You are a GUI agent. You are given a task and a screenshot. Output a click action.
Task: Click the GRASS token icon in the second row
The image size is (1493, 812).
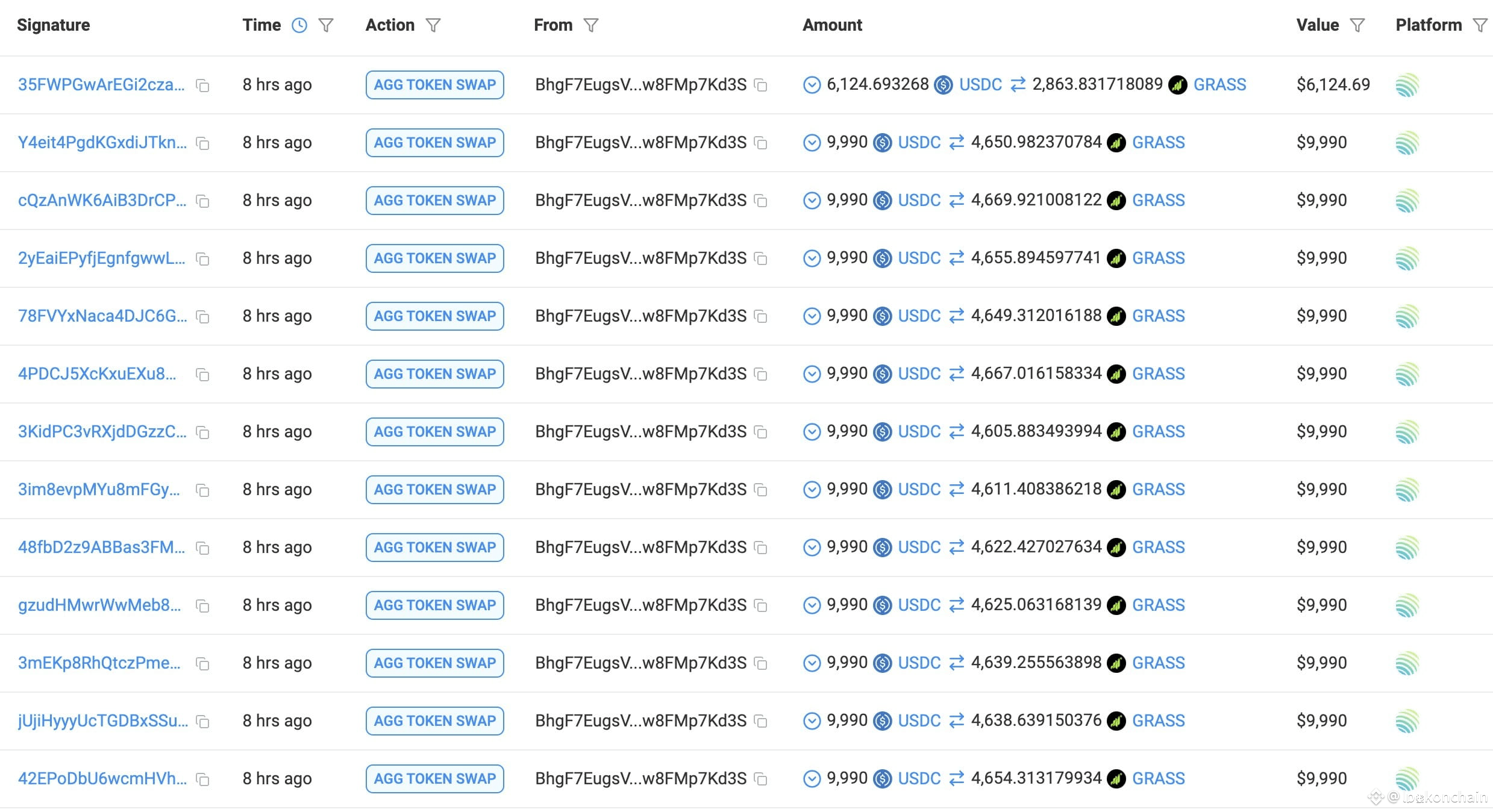click(1116, 143)
